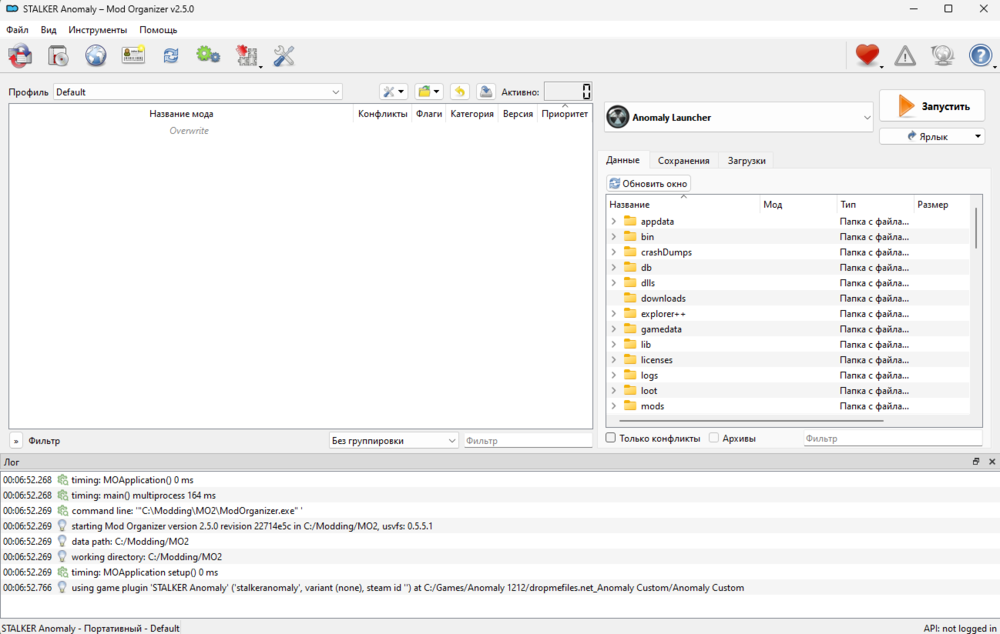The image size is (1000, 634).
Task: Expand the gamedata folder tree node
Action: (613, 329)
